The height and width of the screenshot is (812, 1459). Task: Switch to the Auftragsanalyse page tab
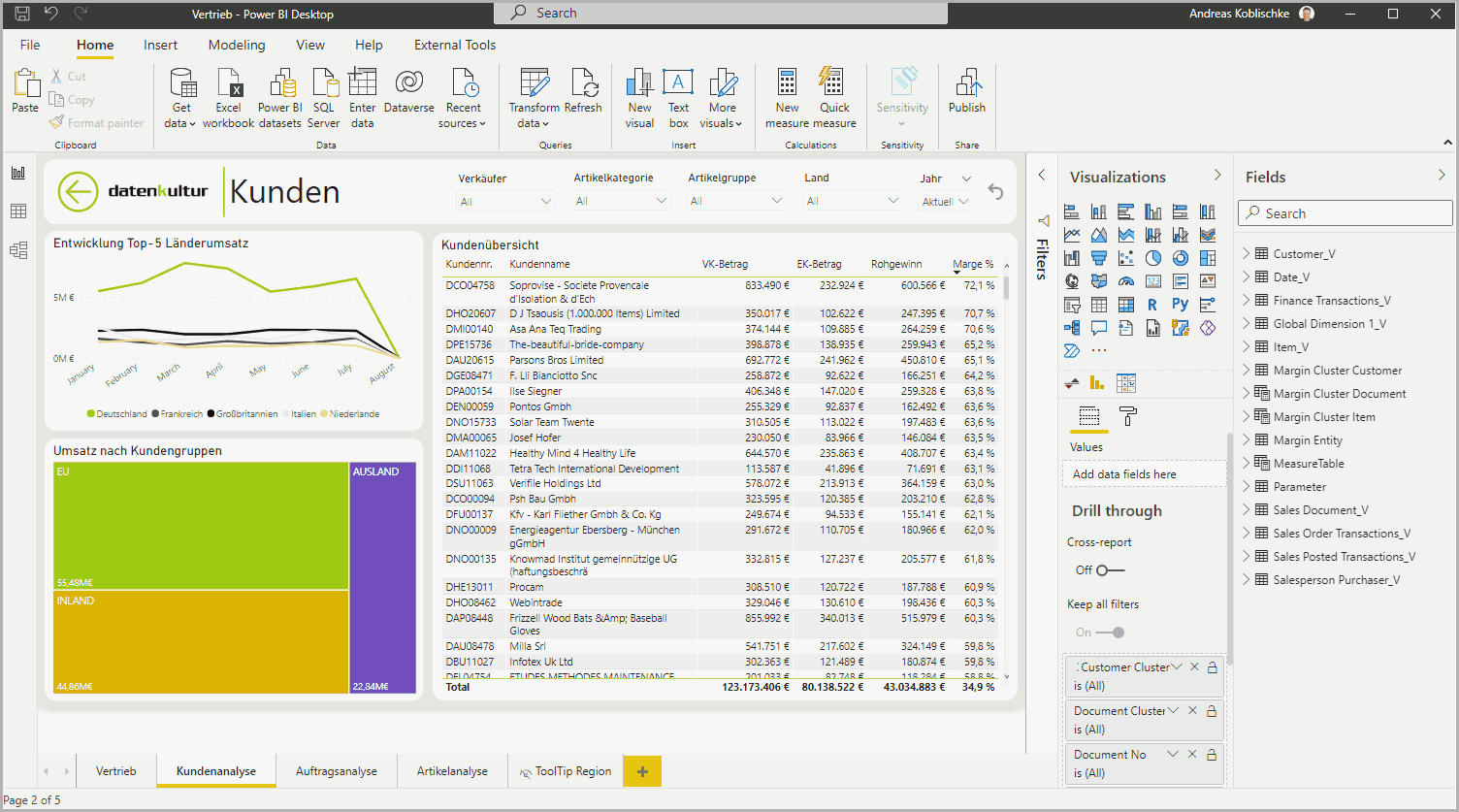coord(336,771)
